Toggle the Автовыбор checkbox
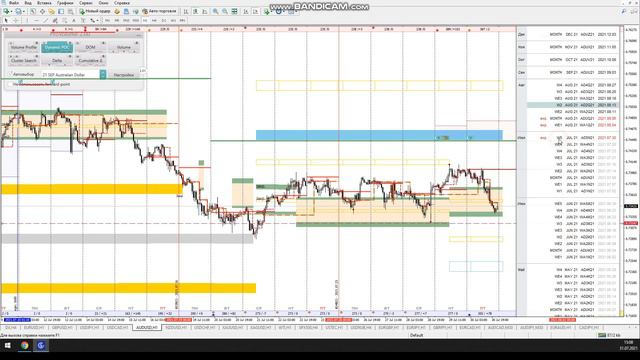640x360 pixels. (11, 74)
